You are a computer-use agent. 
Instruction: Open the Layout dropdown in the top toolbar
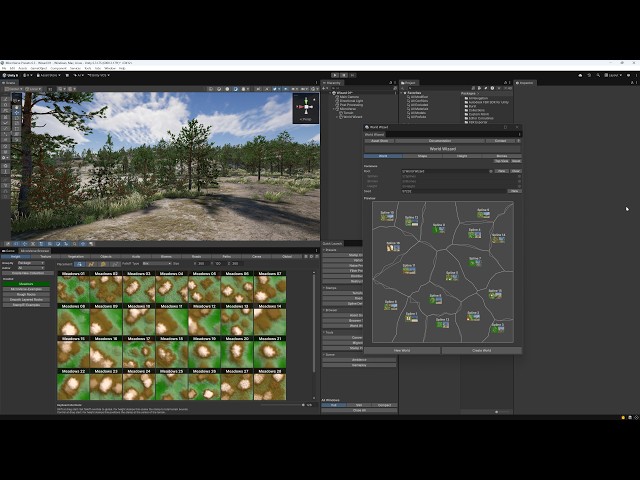point(613,75)
